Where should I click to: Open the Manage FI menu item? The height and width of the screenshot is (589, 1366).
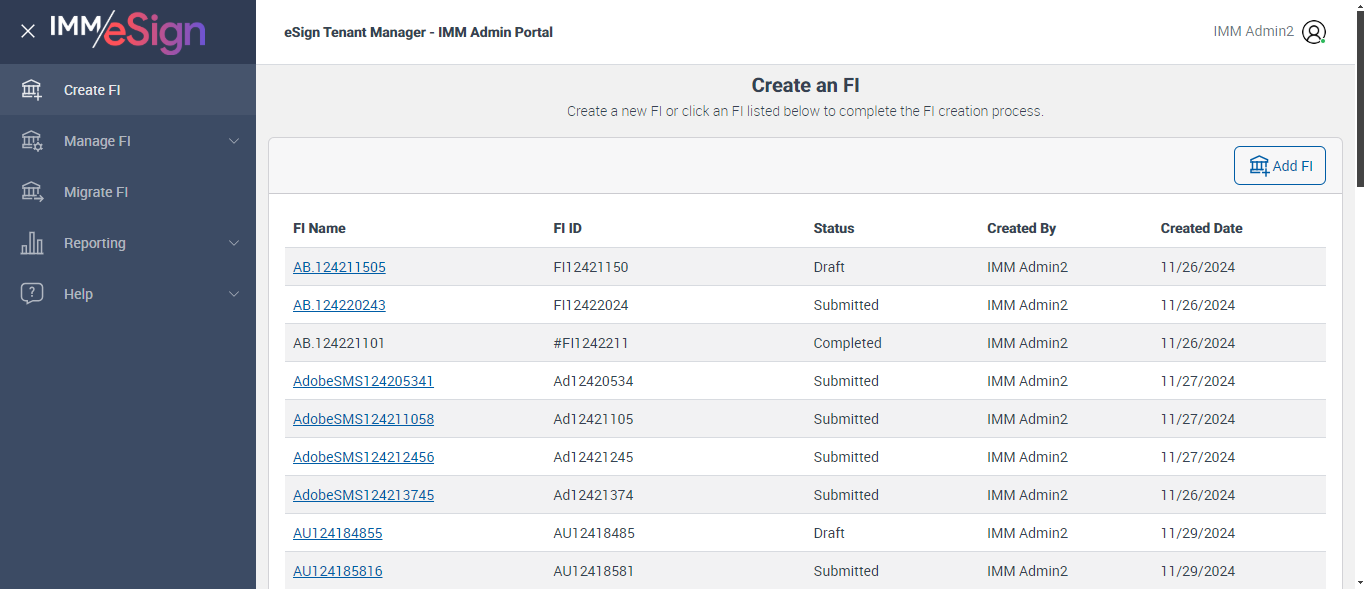(128, 141)
